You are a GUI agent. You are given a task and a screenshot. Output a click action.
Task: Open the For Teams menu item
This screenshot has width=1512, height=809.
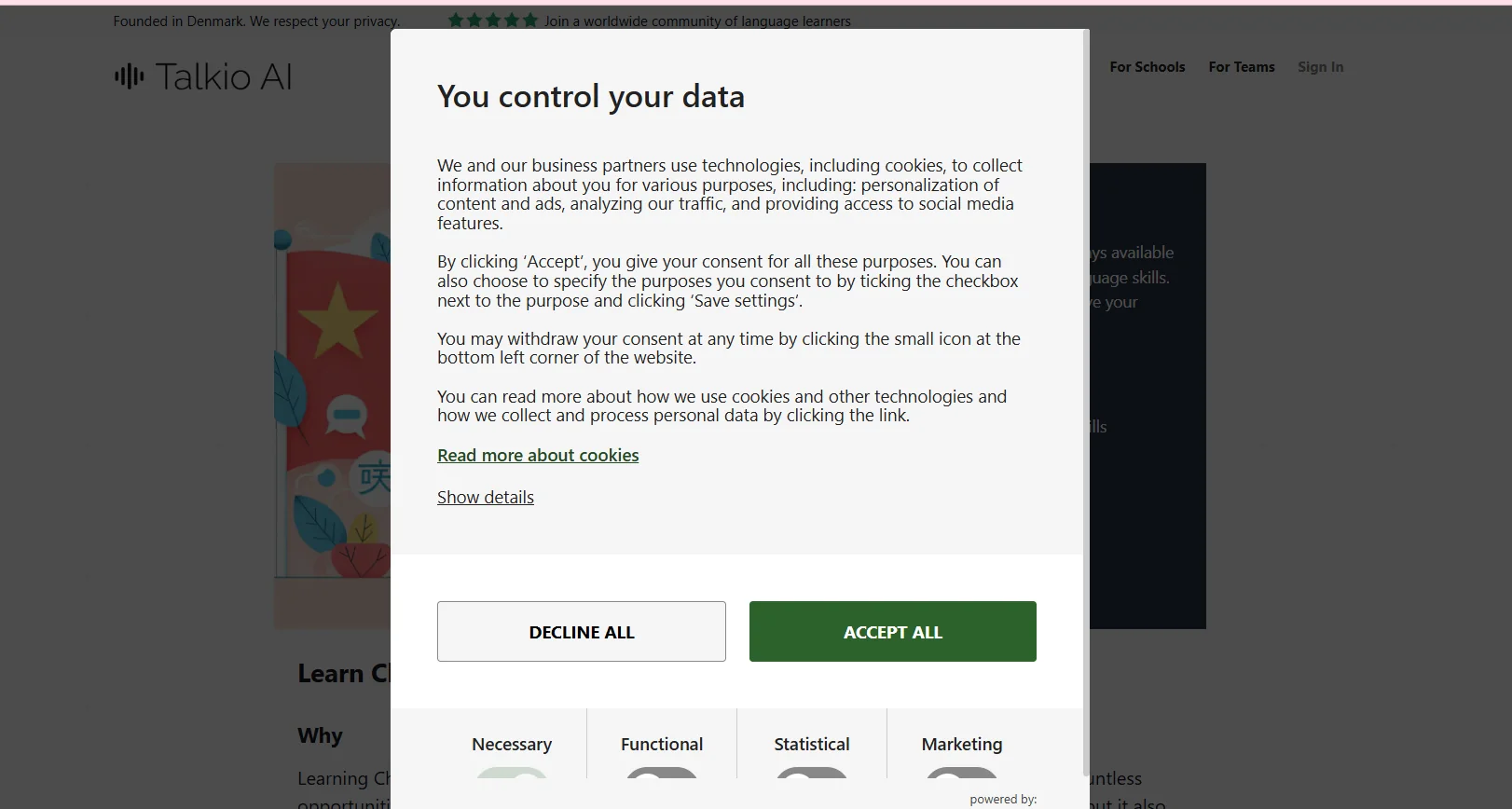click(1241, 67)
